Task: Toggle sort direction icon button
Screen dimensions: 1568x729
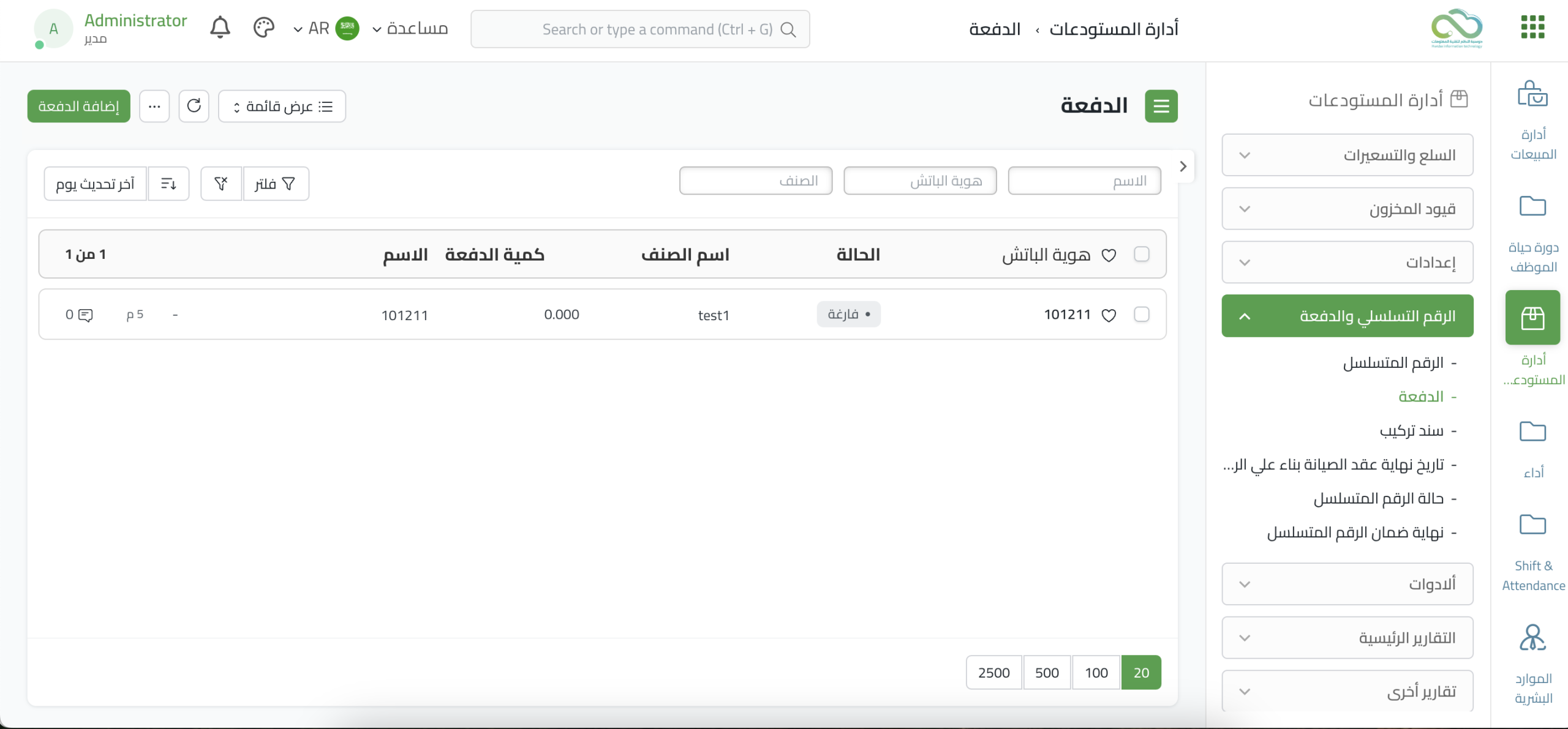Action: click(x=168, y=184)
